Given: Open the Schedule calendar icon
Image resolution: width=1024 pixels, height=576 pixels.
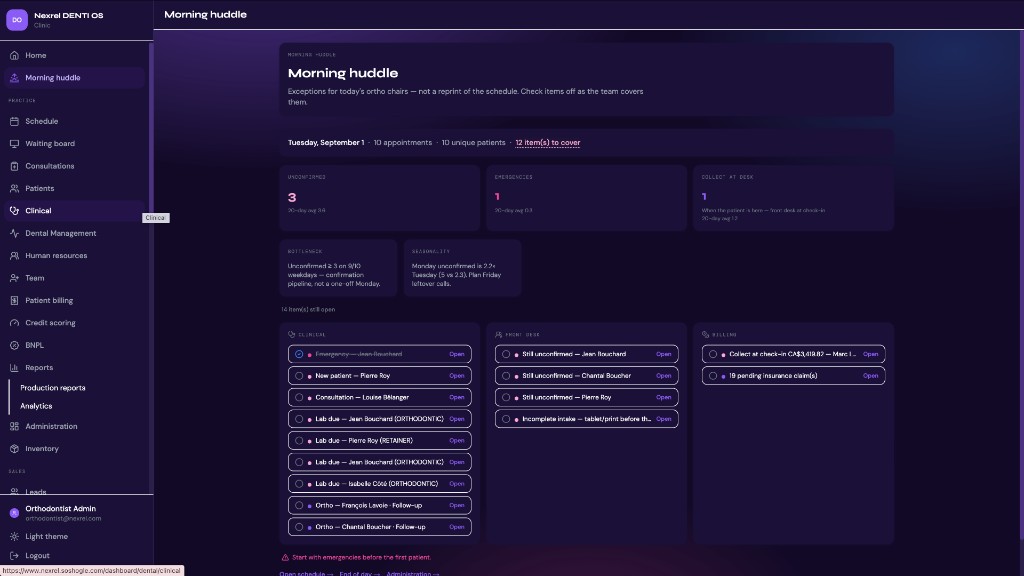Looking at the screenshot, I should pyautogui.click(x=14, y=121).
